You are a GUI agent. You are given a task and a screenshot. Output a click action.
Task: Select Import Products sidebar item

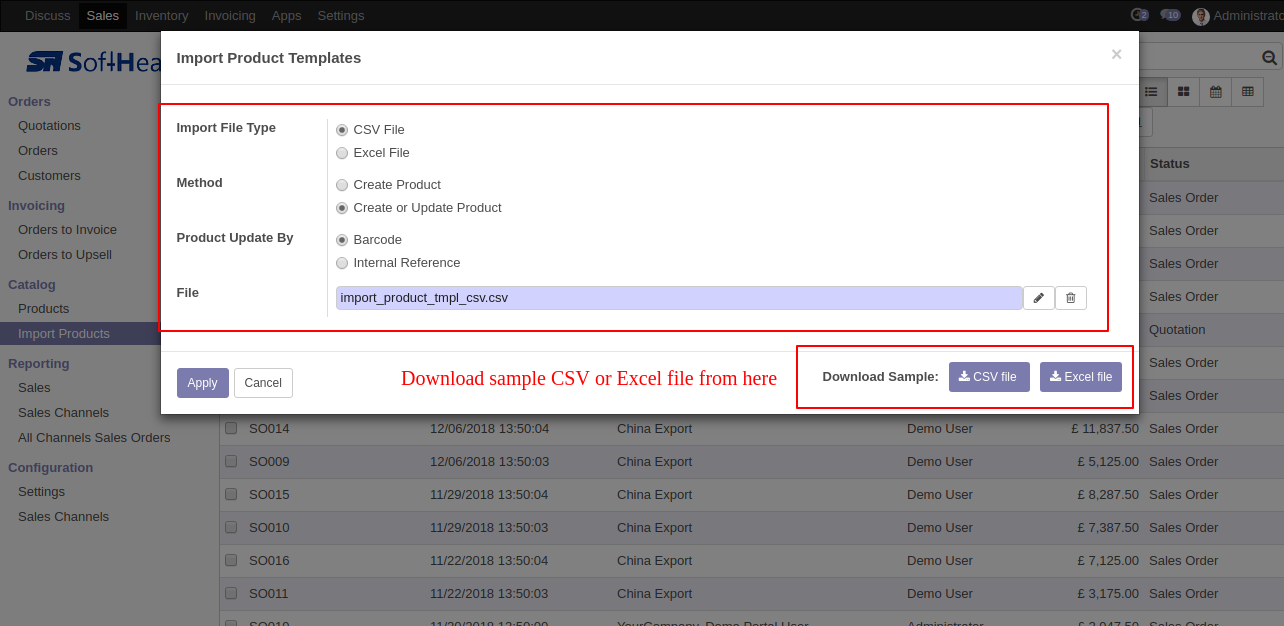(64, 334)
